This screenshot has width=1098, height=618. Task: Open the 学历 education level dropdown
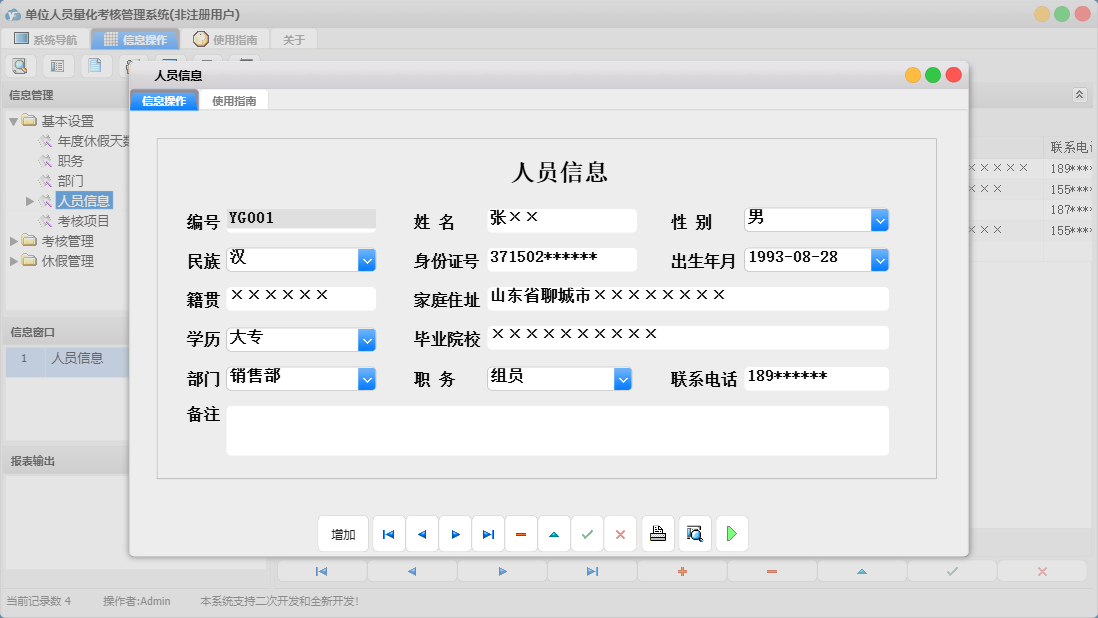367,339
